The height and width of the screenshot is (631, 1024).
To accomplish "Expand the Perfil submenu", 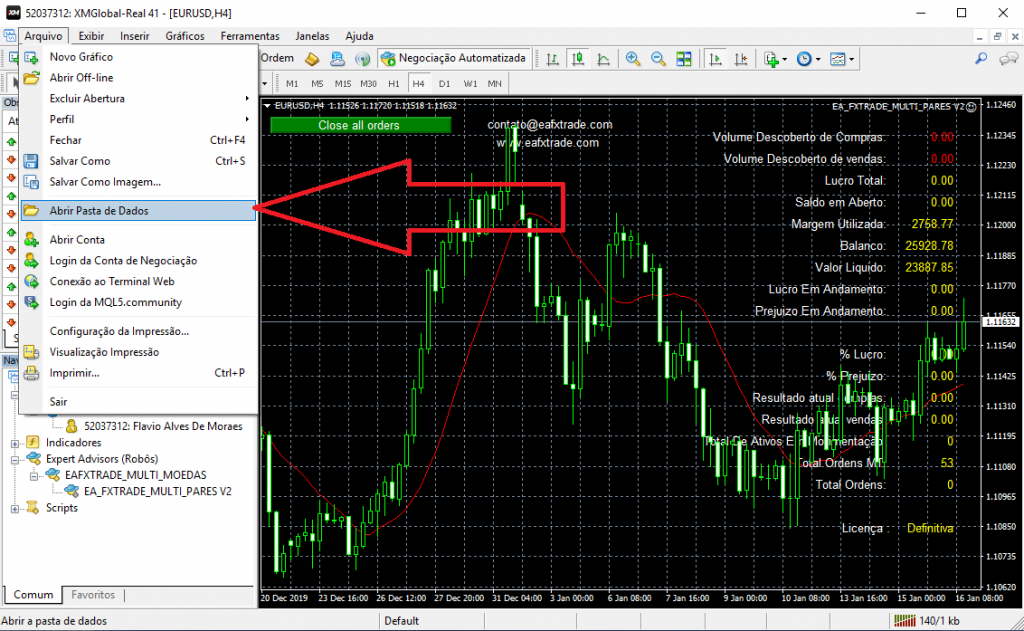I will [138, 120].
